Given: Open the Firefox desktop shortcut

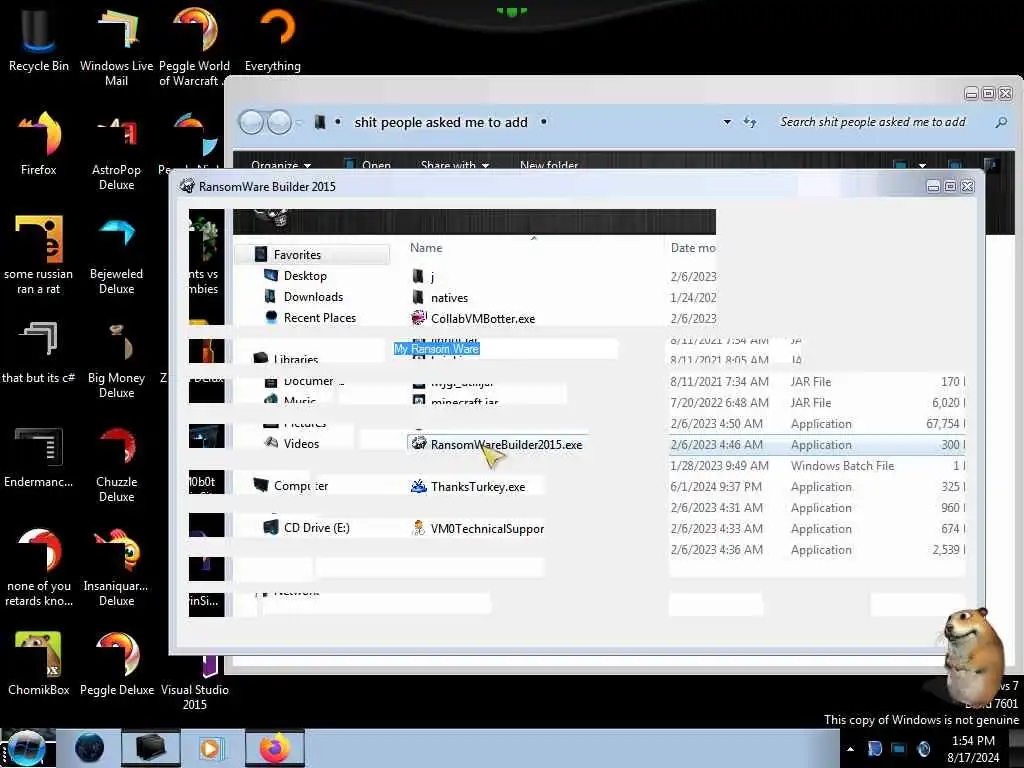Looking at the screenshot, I should 38,144.
